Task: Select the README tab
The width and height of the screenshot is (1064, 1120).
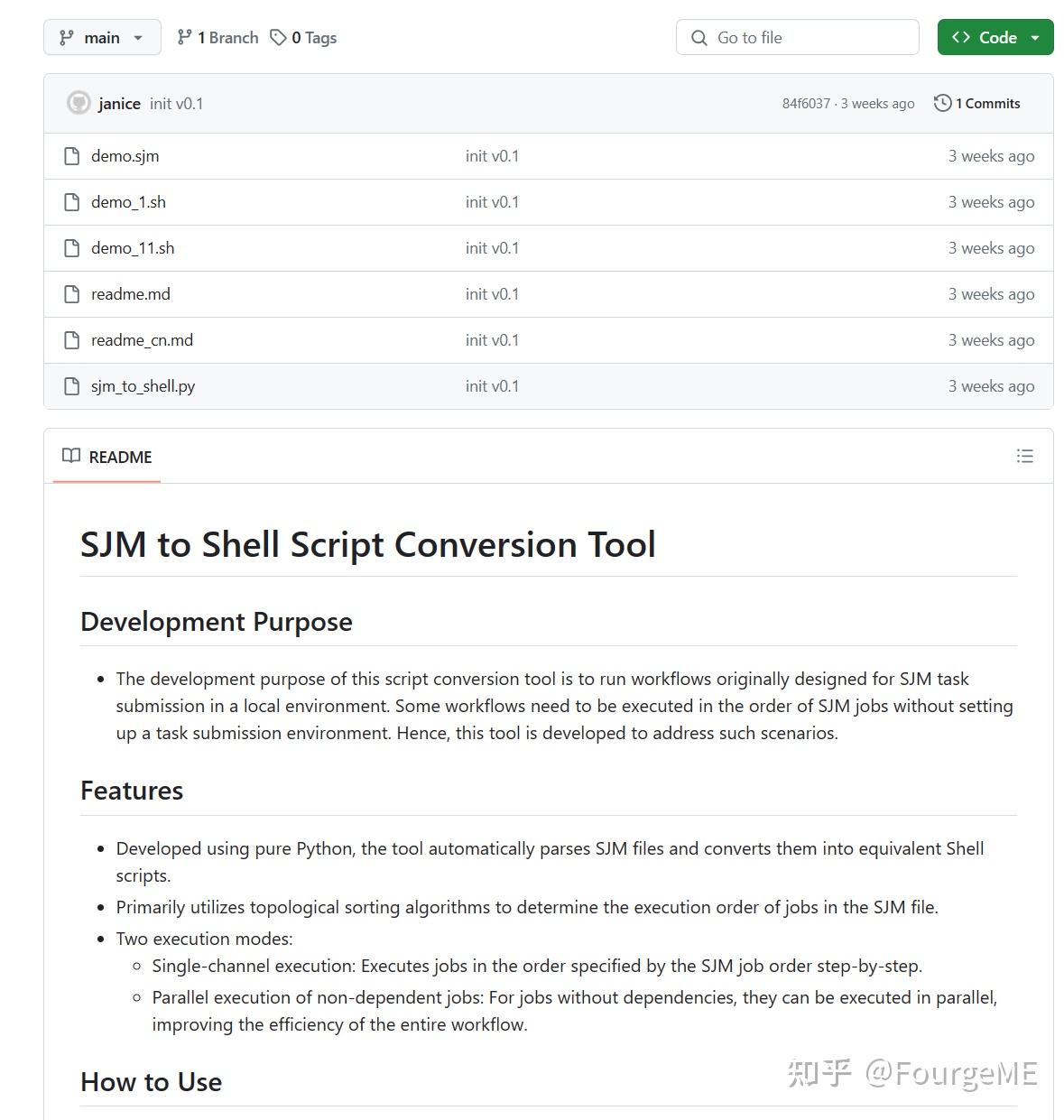Action: (107, 457)
